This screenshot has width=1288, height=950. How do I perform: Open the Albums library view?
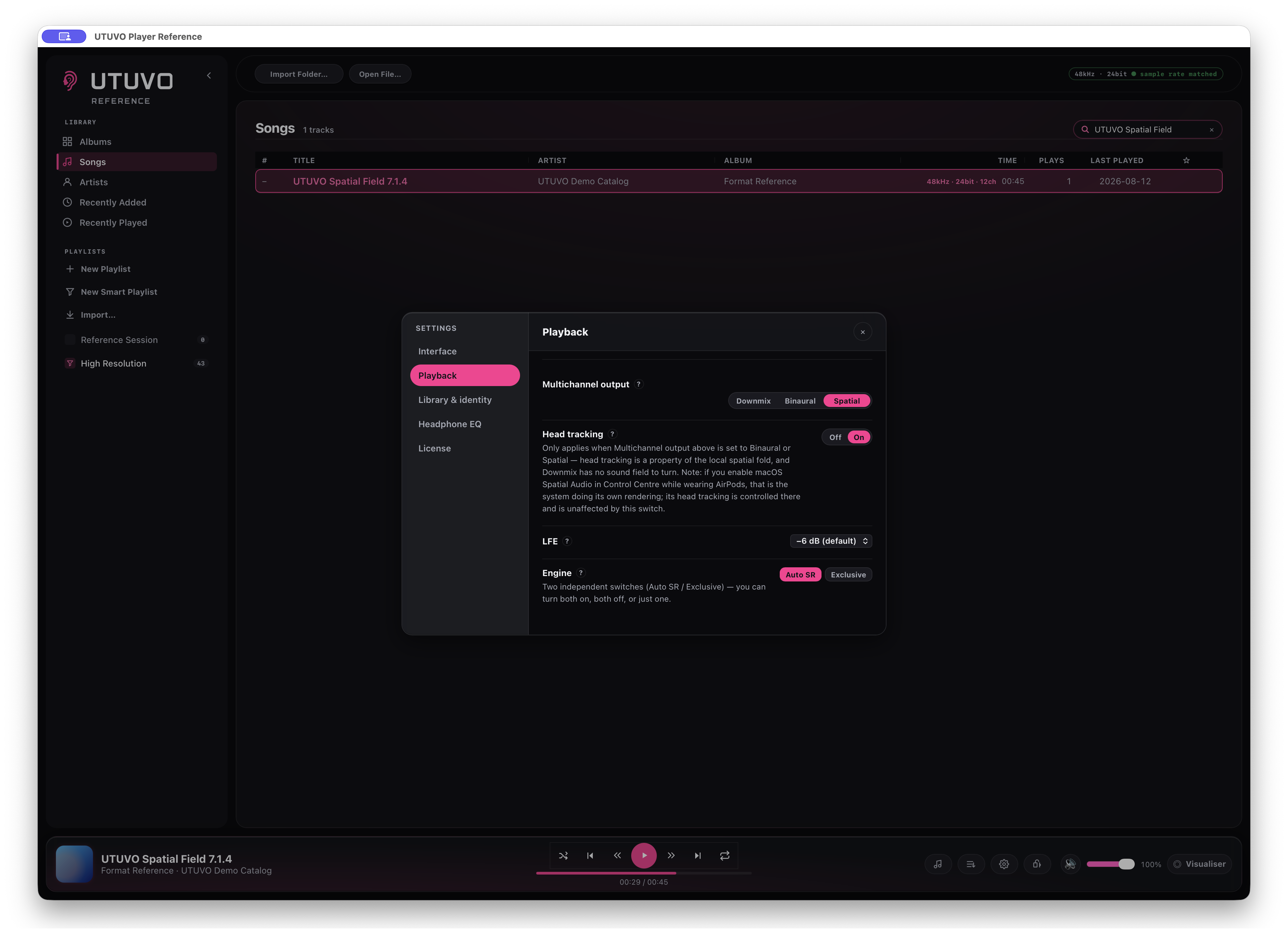coord(137,141)
